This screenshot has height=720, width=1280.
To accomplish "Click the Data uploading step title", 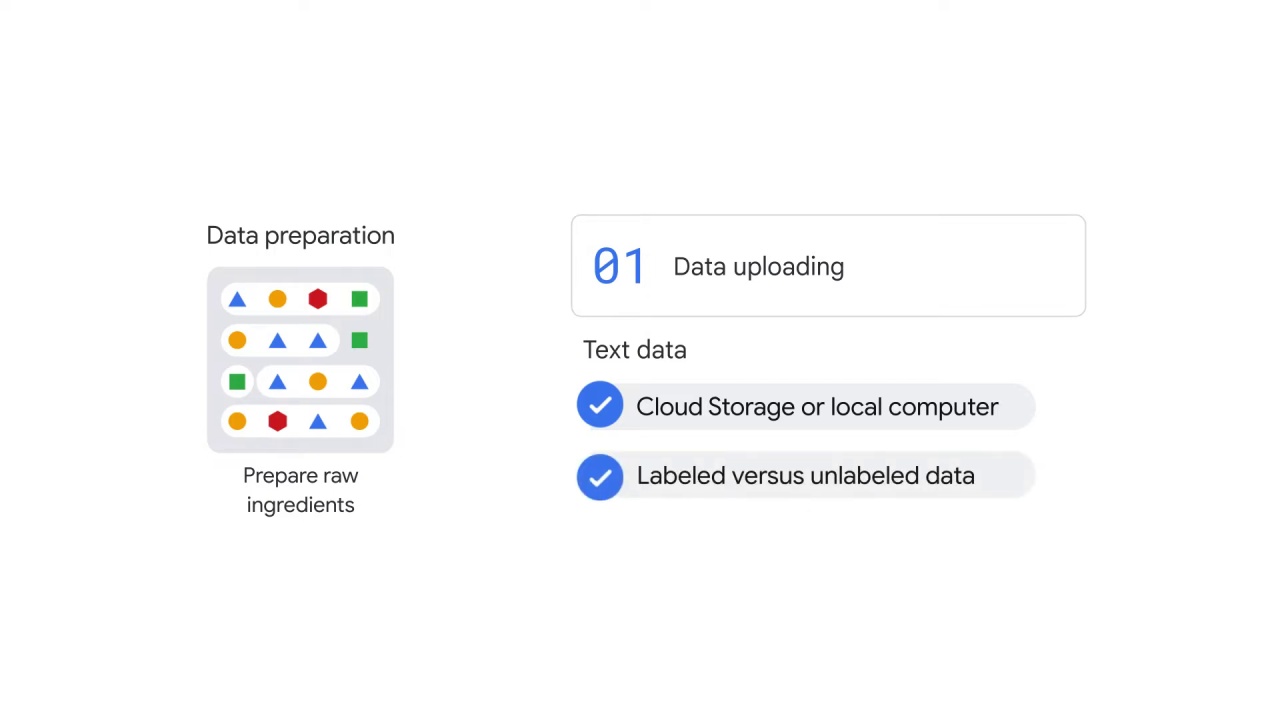I will (x=759, y=267).
